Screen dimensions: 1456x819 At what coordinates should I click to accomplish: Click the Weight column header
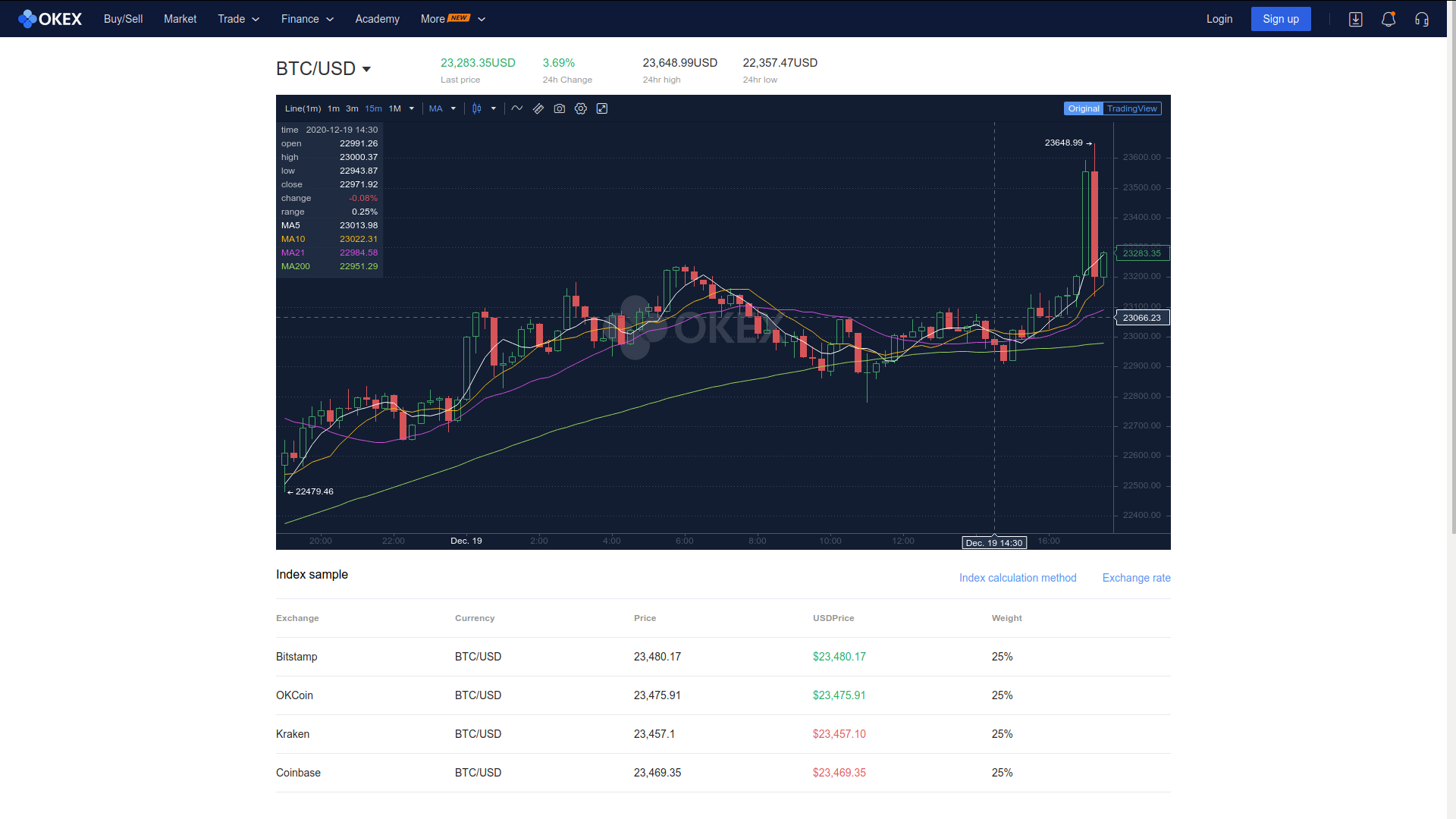coord(1007,618)
